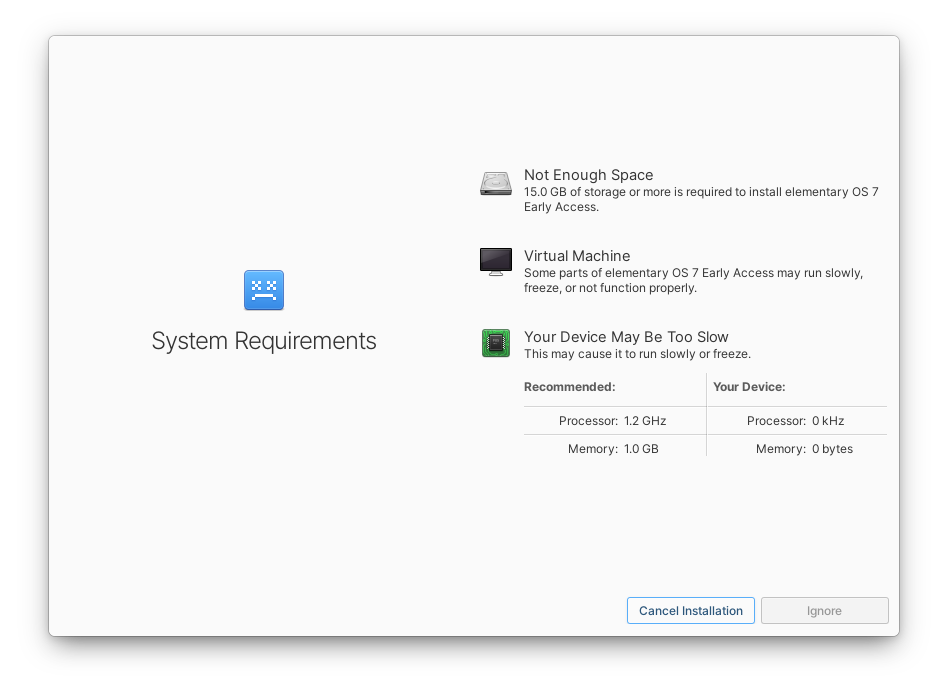The image size is (948, 698).
Task: Select the Not Enough Space warning heading
Action: click(x=588, y=174)
